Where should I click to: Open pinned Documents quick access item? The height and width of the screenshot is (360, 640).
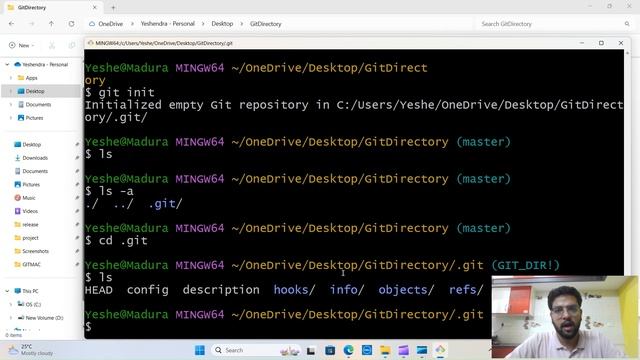pos(31,171)
